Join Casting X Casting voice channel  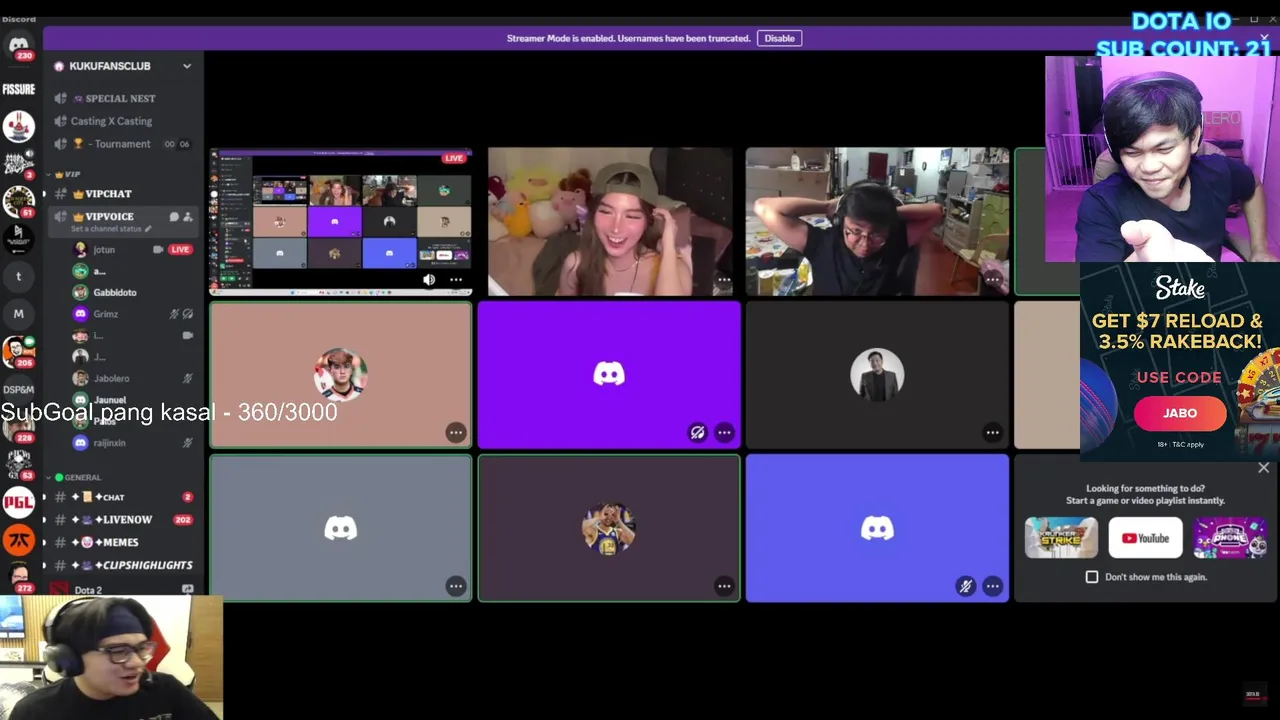click(x=123, y=121)
